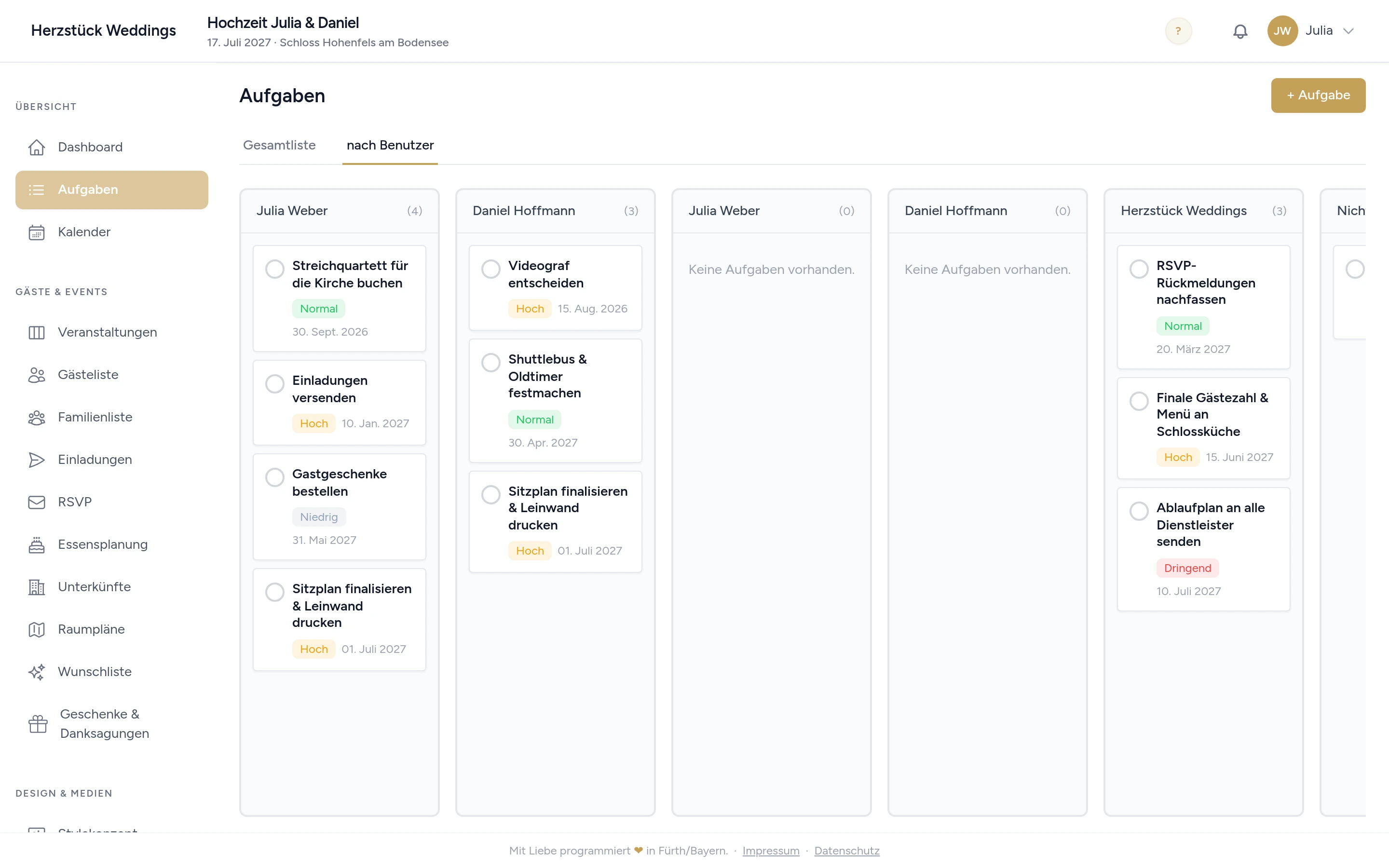Complete 'Ablaufplan an alle Dienstleister senden' task
Image resolution: width=1389 pixels, height=868 pixels.
[1139, 511]
